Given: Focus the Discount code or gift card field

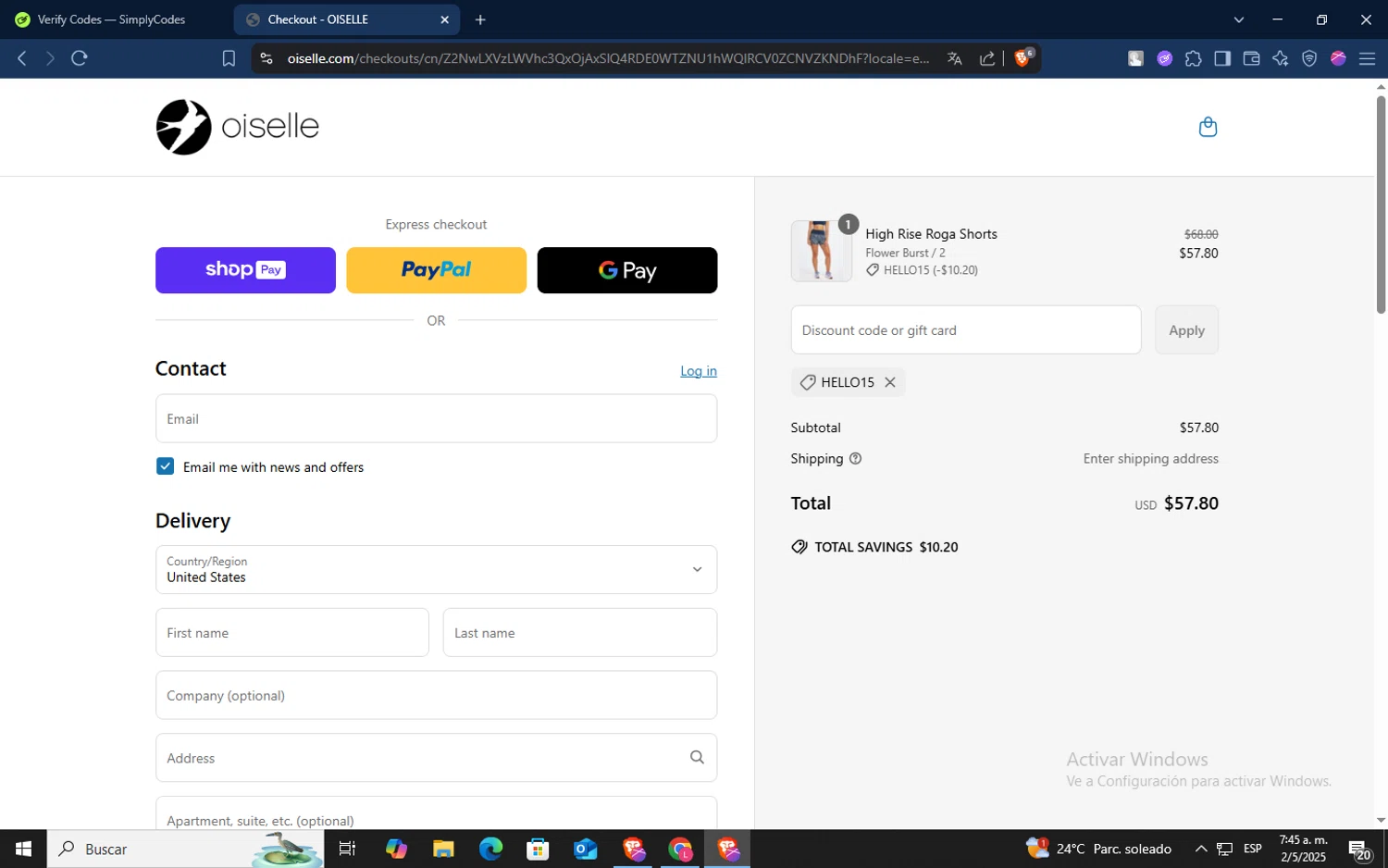Looking at the screenshot, I should click(966, 329).
